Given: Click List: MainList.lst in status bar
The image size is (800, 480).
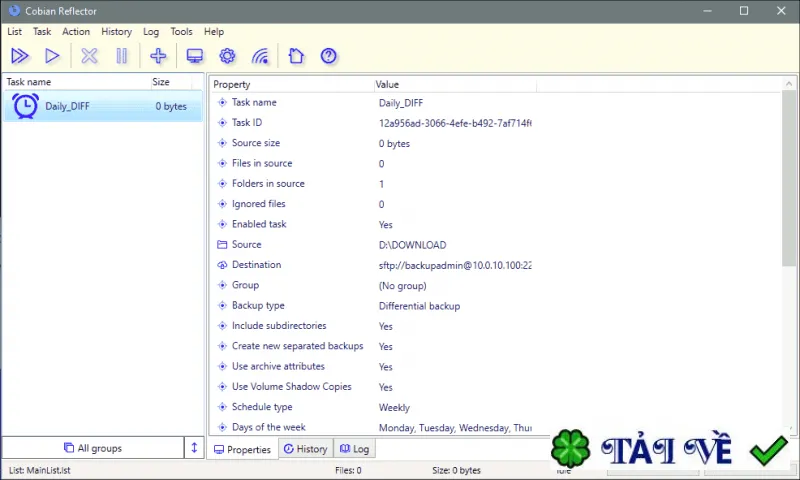Looking at the screenshot, I should 40,470.
